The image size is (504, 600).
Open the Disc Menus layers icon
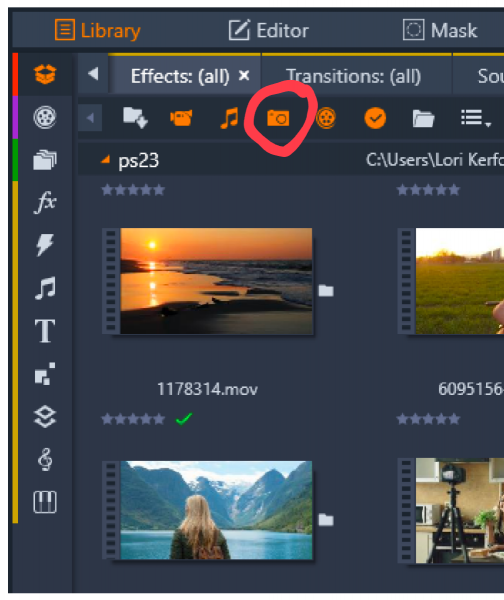[45, 416]
